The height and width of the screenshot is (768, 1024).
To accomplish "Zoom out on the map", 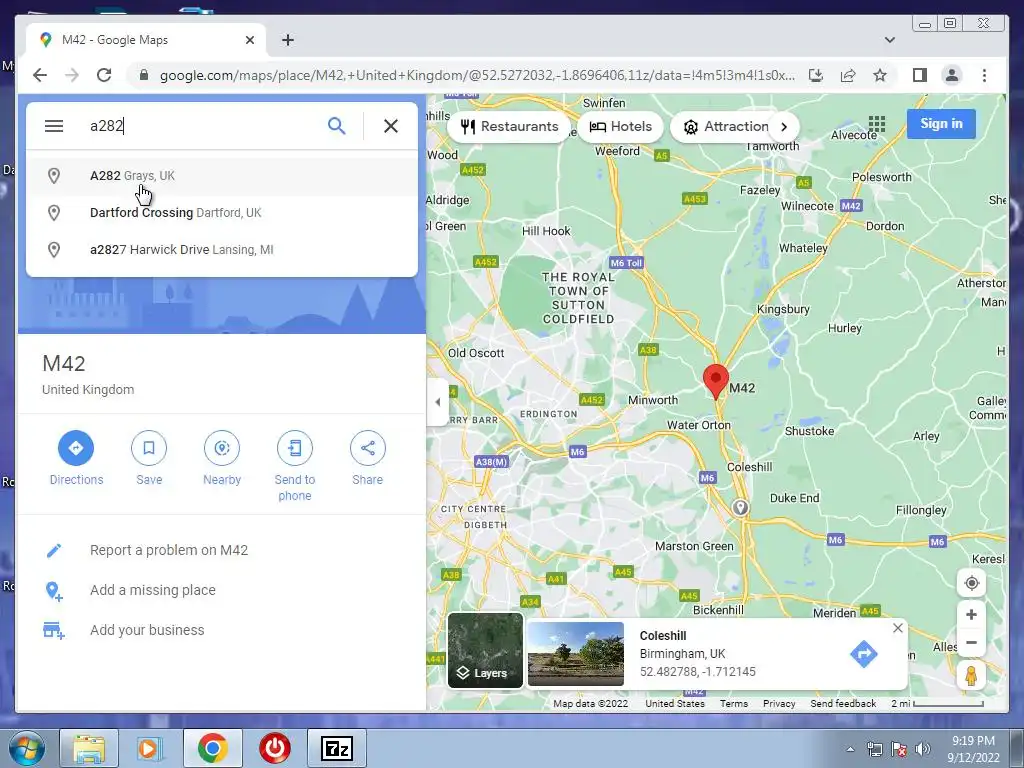I will point(971,643).
